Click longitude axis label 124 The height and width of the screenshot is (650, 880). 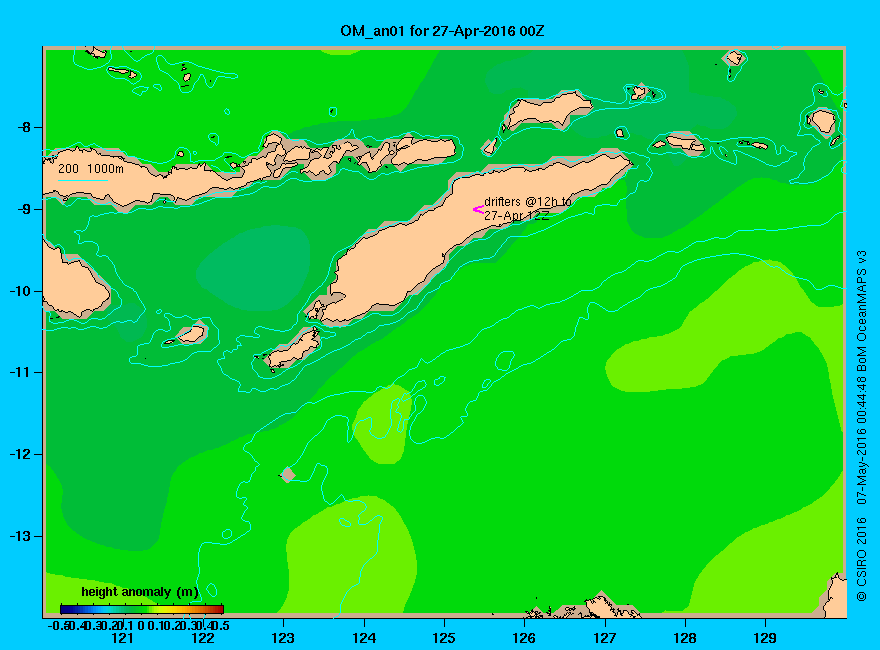364,638
